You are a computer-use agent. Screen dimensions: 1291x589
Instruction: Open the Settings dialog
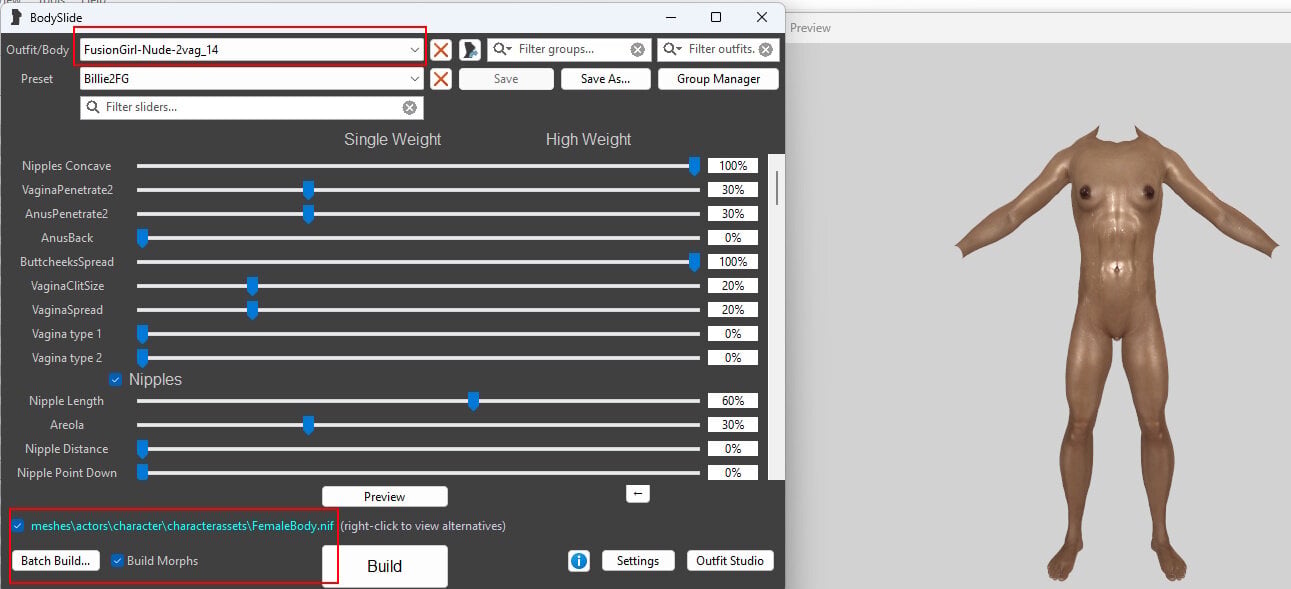[638, 561]
